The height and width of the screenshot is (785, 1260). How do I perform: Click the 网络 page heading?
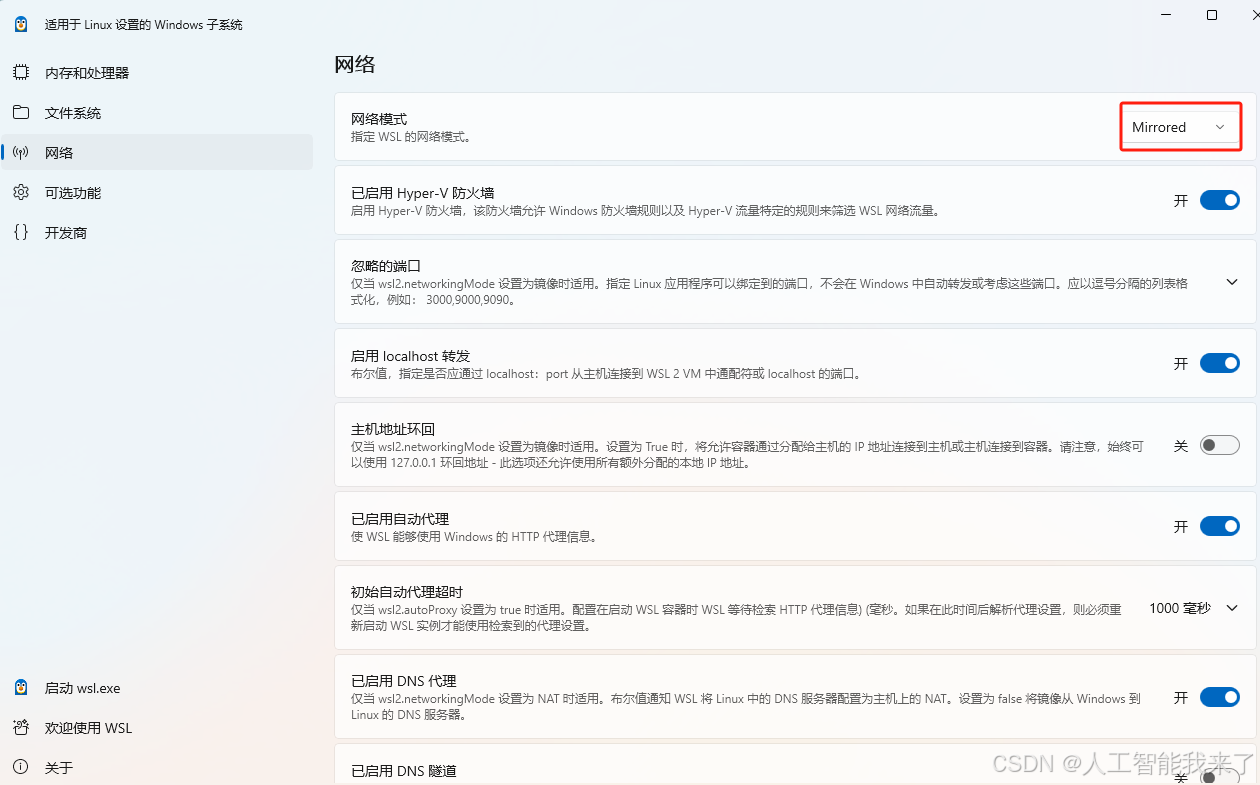[x=355, y=65]
